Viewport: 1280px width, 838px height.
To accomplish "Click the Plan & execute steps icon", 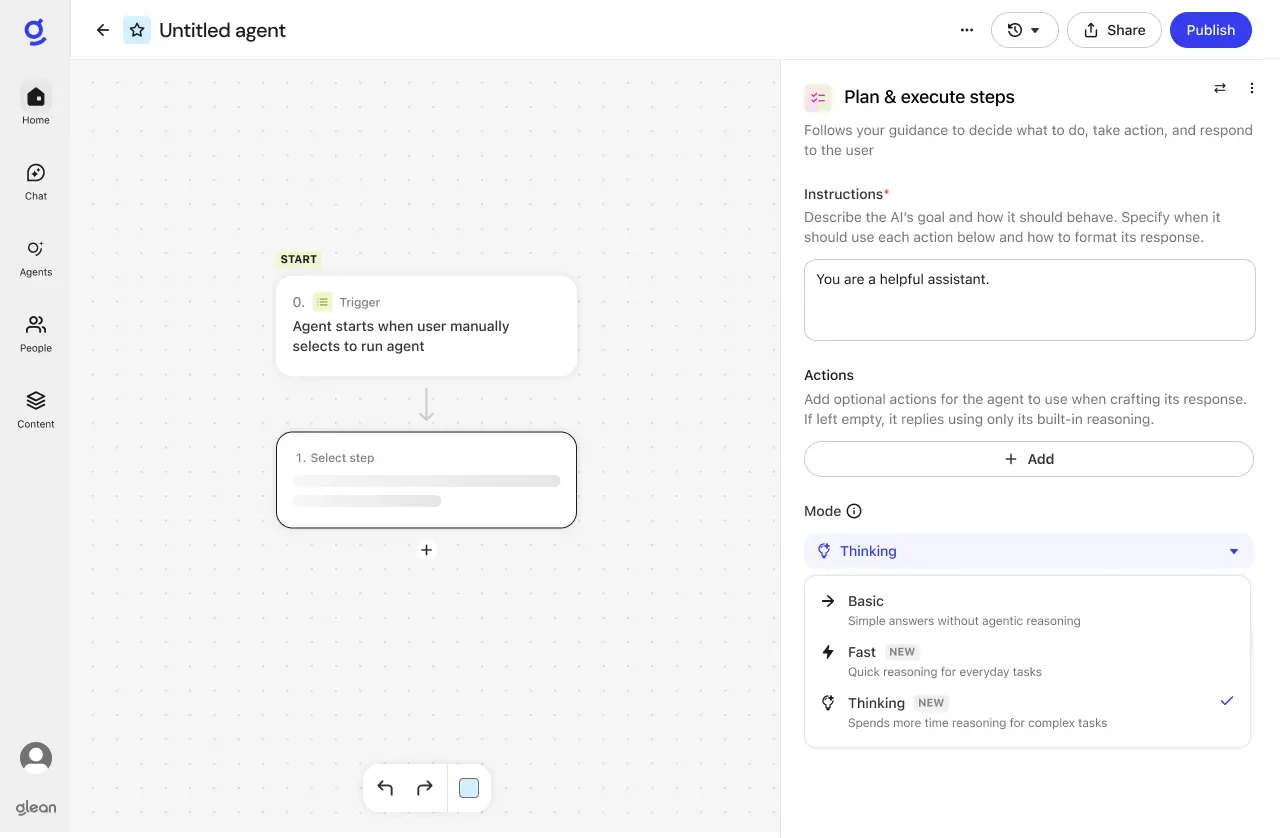I will [818, 97].
